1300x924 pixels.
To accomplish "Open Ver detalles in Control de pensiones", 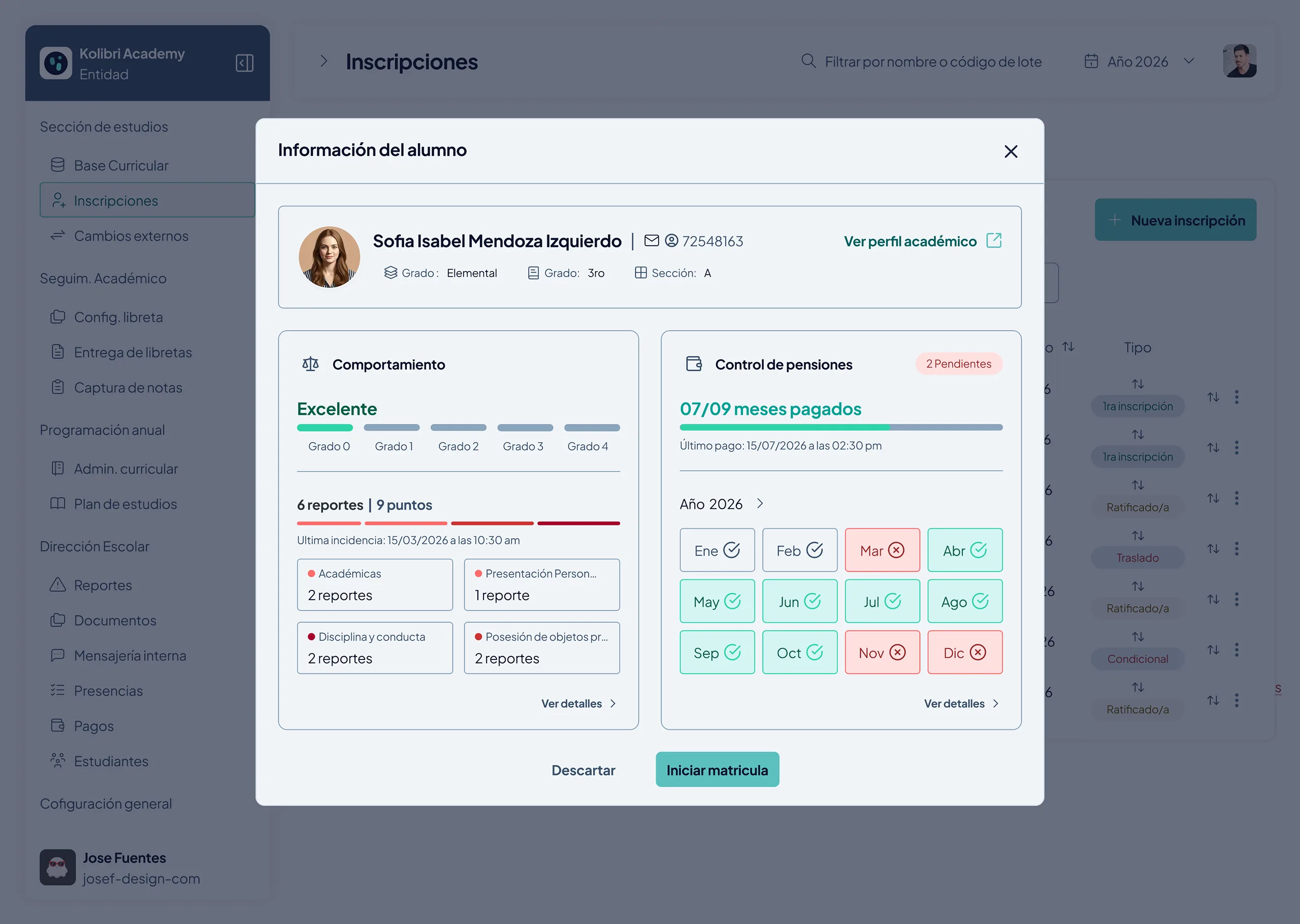I will 961,703.
